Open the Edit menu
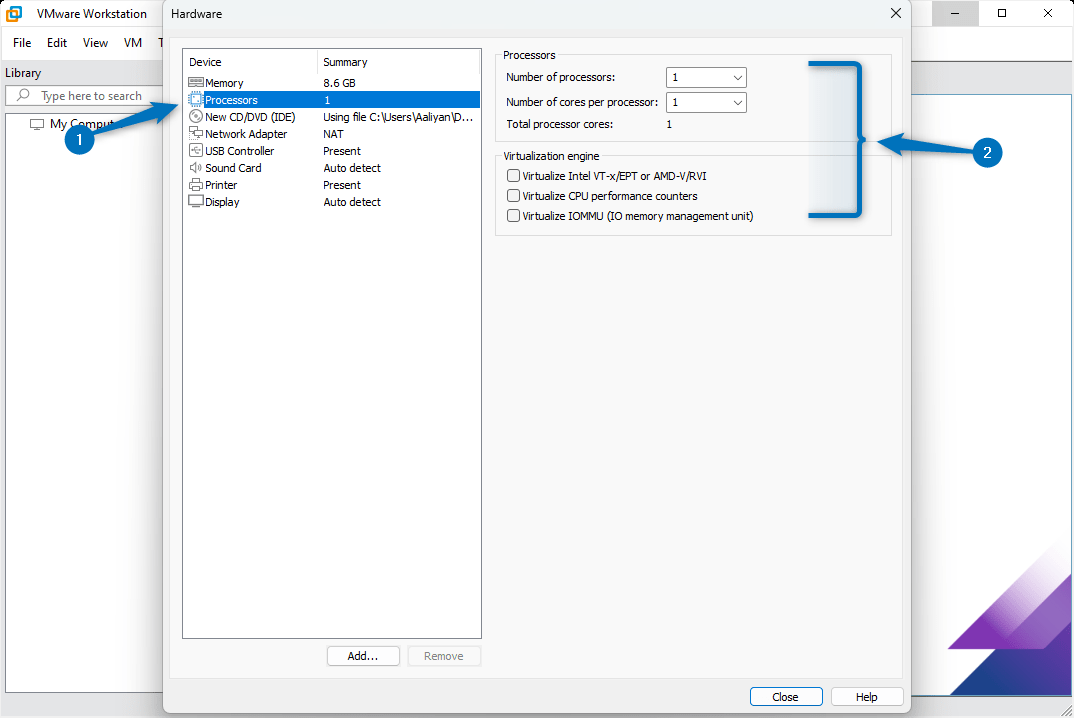This screenshot has height=718, width=1074. pyautogui.click(x=56, y=43)
